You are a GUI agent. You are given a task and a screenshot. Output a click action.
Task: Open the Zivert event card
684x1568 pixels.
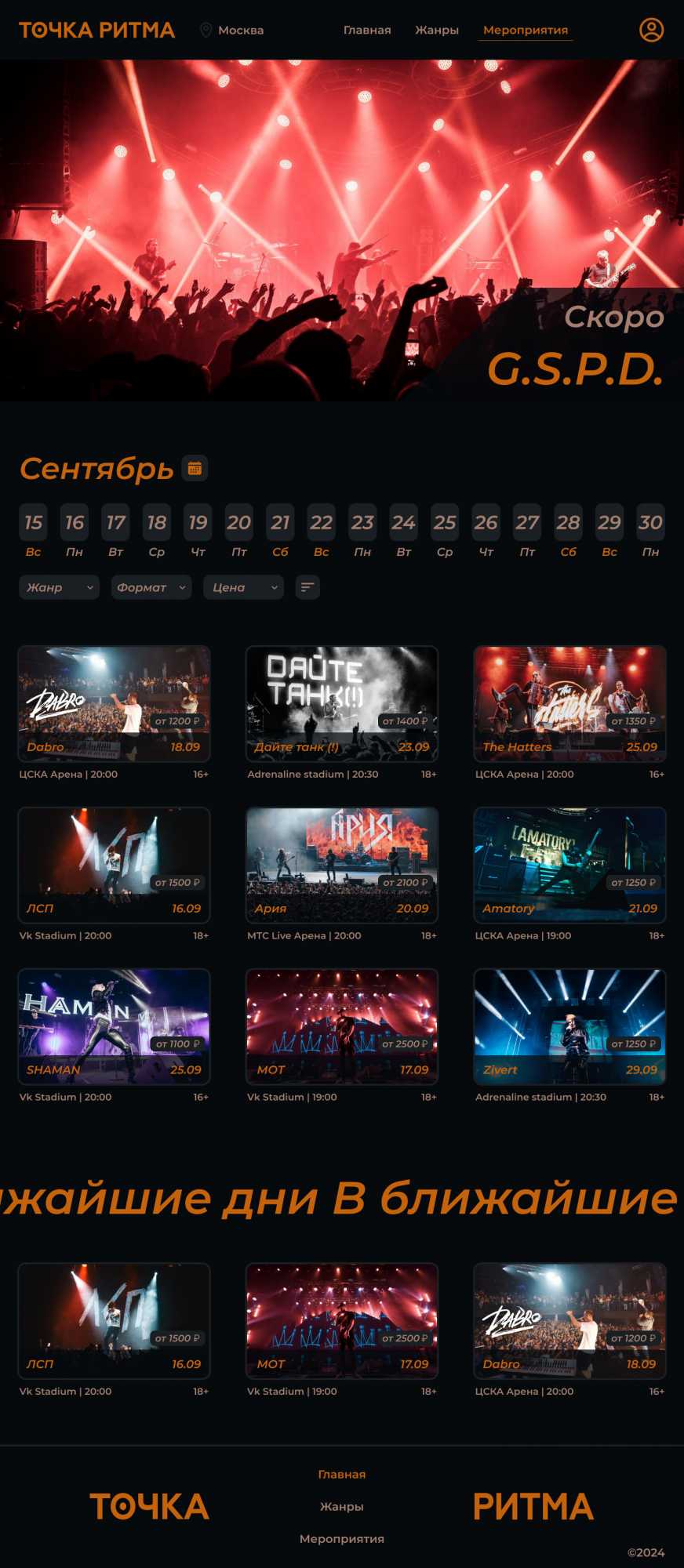click(x=570, y=1027)
